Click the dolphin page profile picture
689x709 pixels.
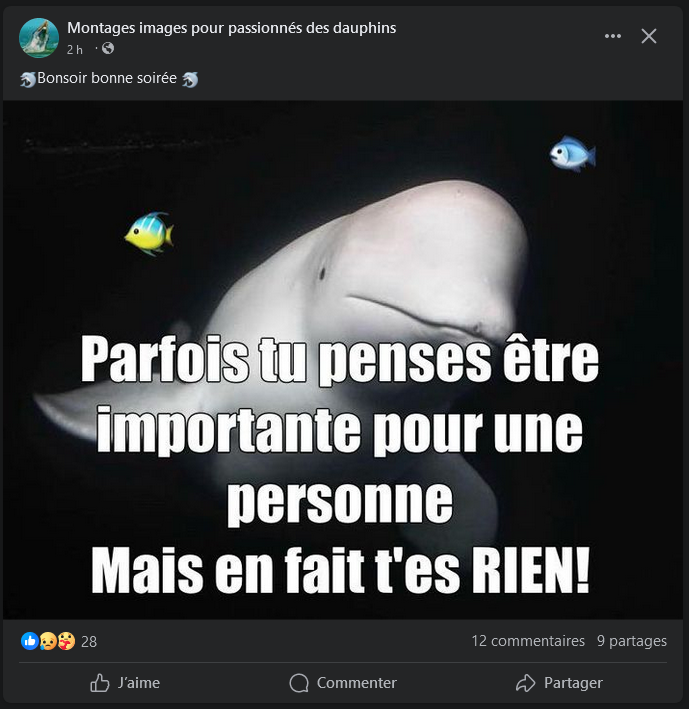[39, 38]
